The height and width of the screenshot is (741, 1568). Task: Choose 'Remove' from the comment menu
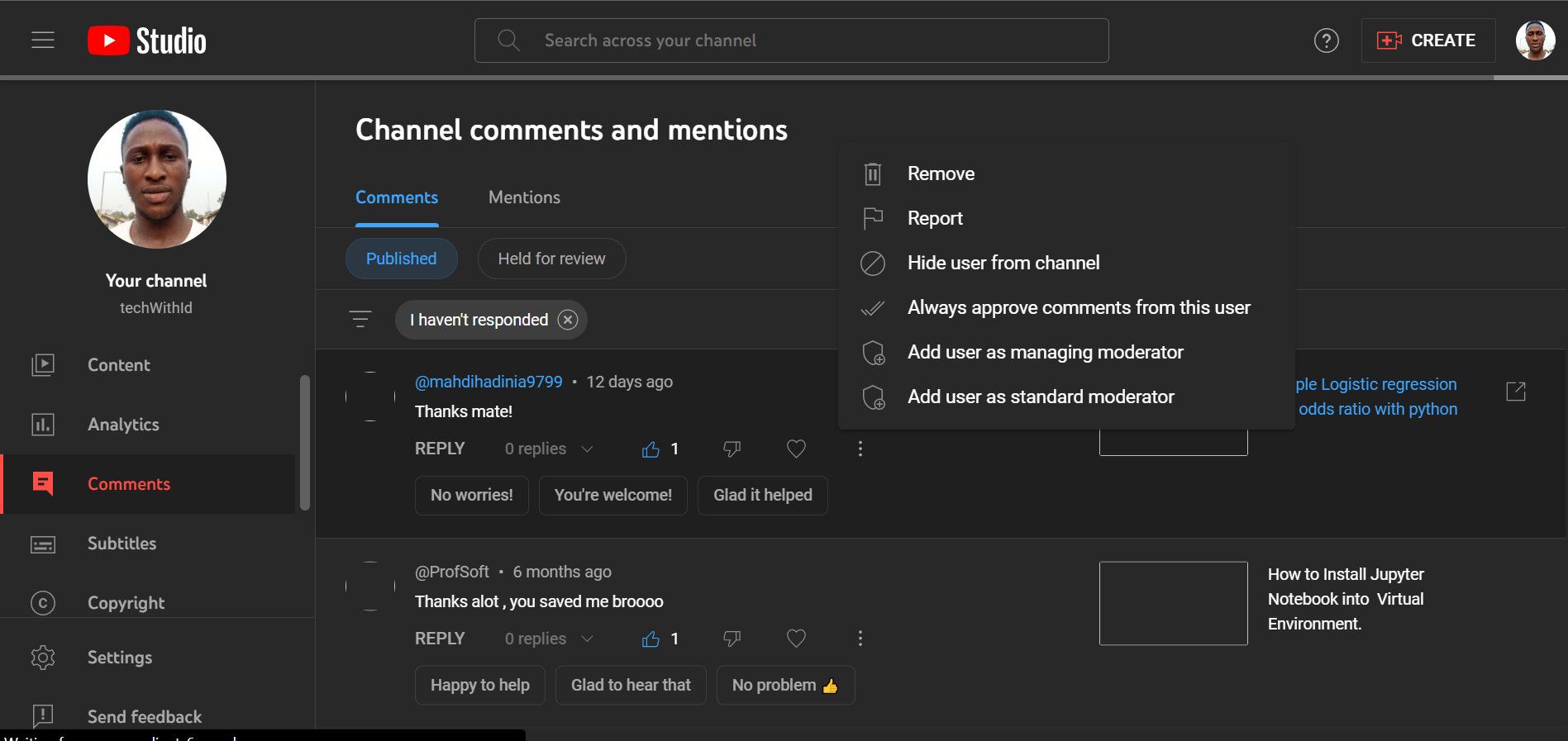point(941,173)
